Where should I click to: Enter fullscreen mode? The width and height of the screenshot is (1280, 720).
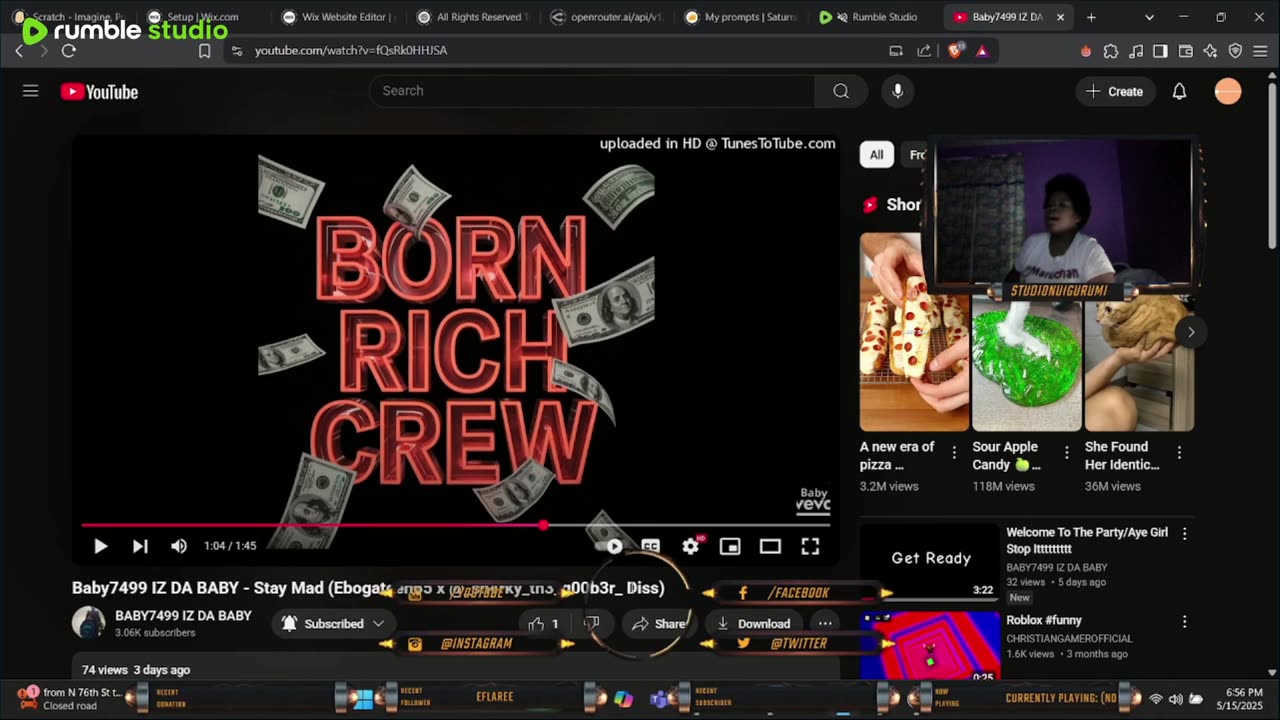tap(810, 546)
